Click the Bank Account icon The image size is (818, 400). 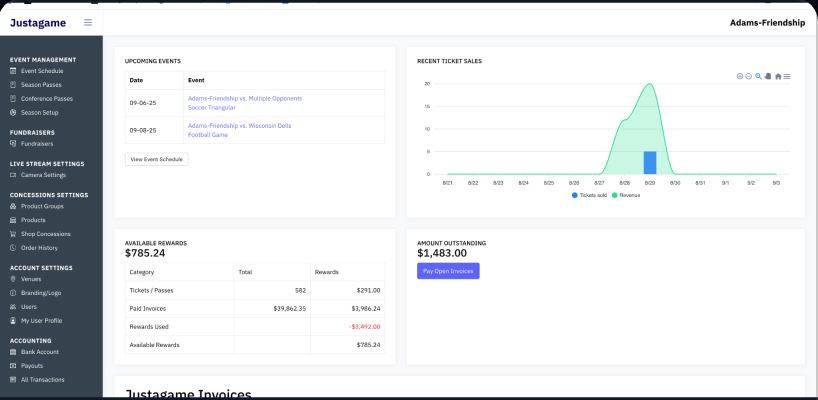pos(13,352)
